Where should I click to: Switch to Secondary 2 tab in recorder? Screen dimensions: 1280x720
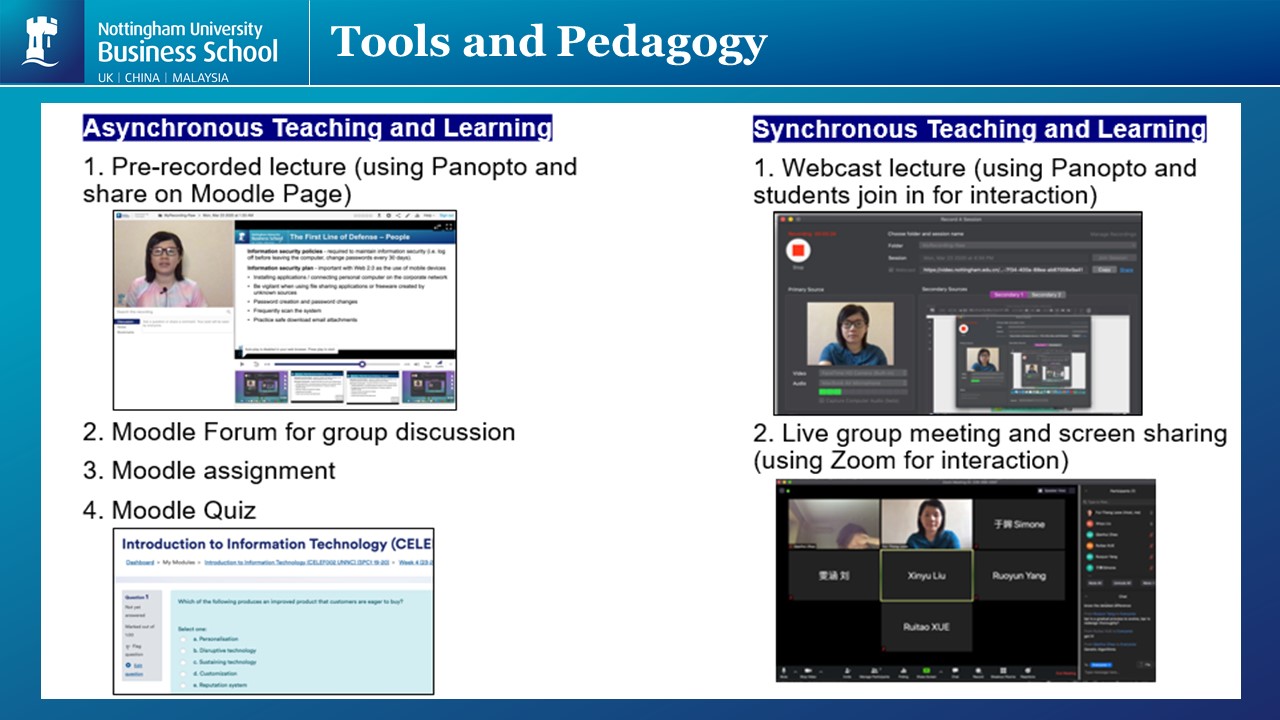click(1046, 295)
